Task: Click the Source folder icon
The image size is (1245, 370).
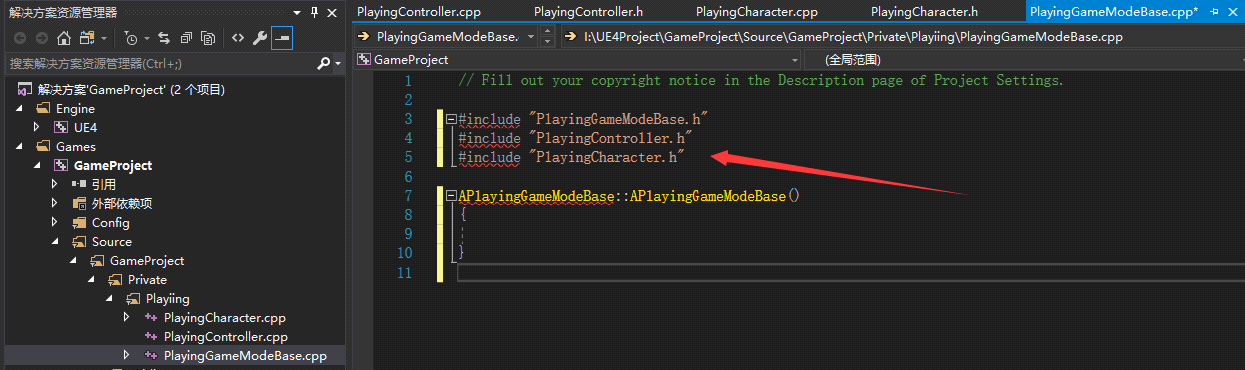Action: (x=80, y=242)
